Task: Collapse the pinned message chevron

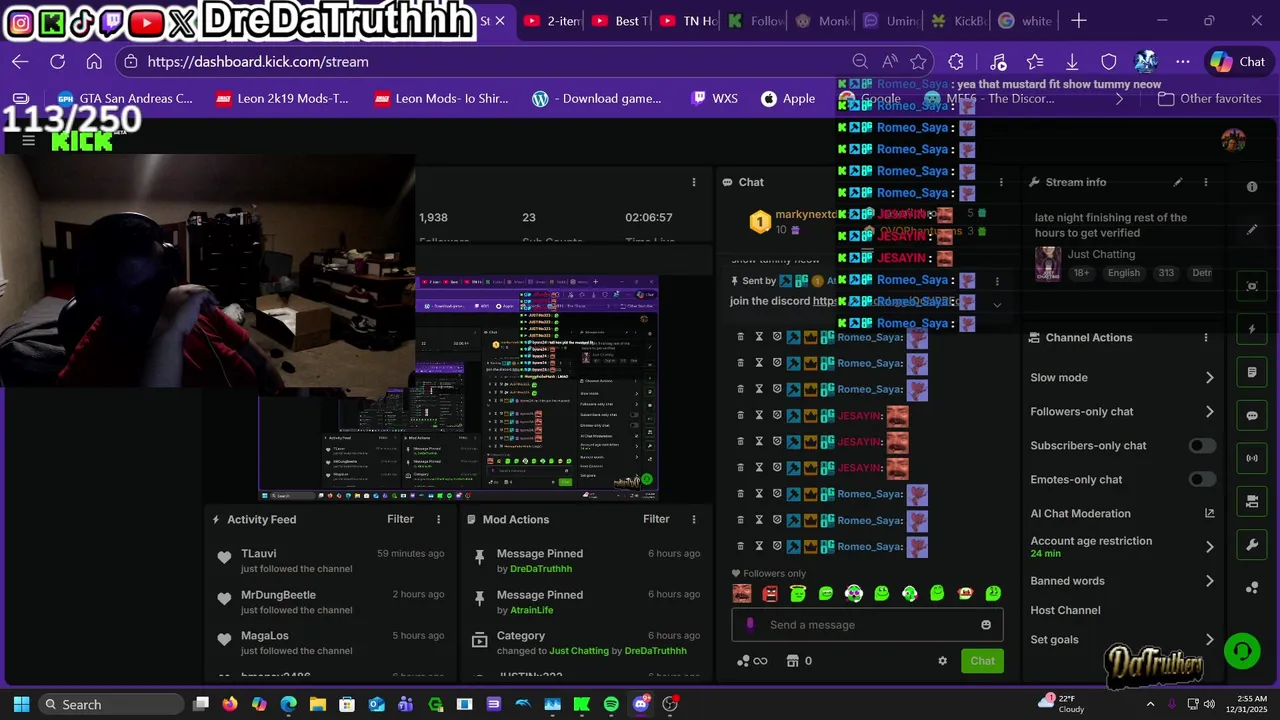Action: 997,305
